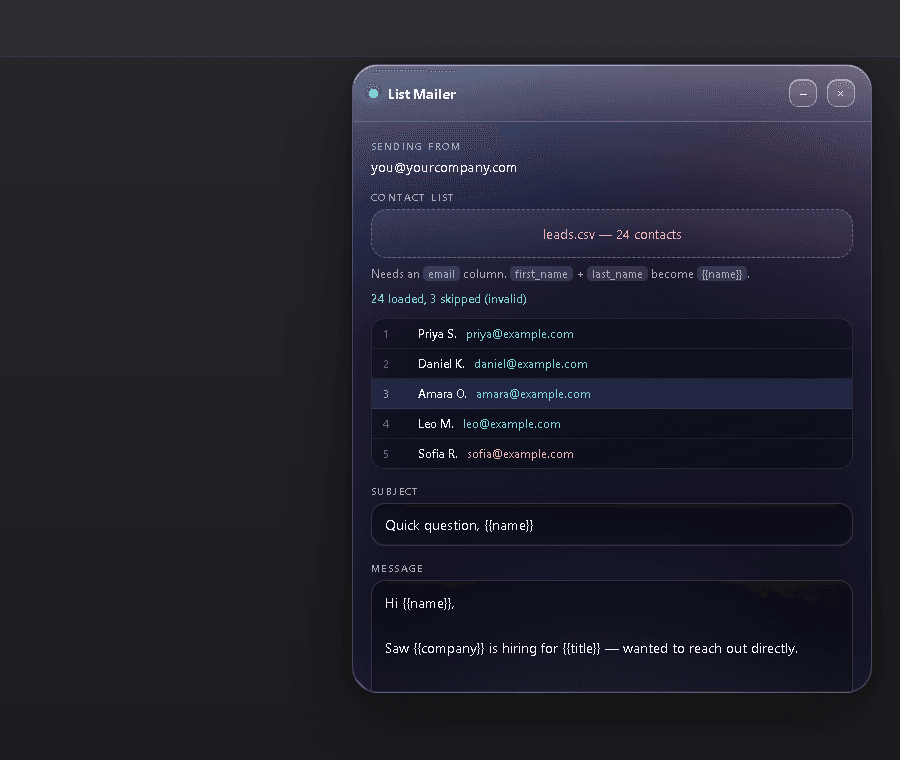Click the first_name column tag
The height and width of the screenshot is (760, 900).
click(x=541, y=274)
